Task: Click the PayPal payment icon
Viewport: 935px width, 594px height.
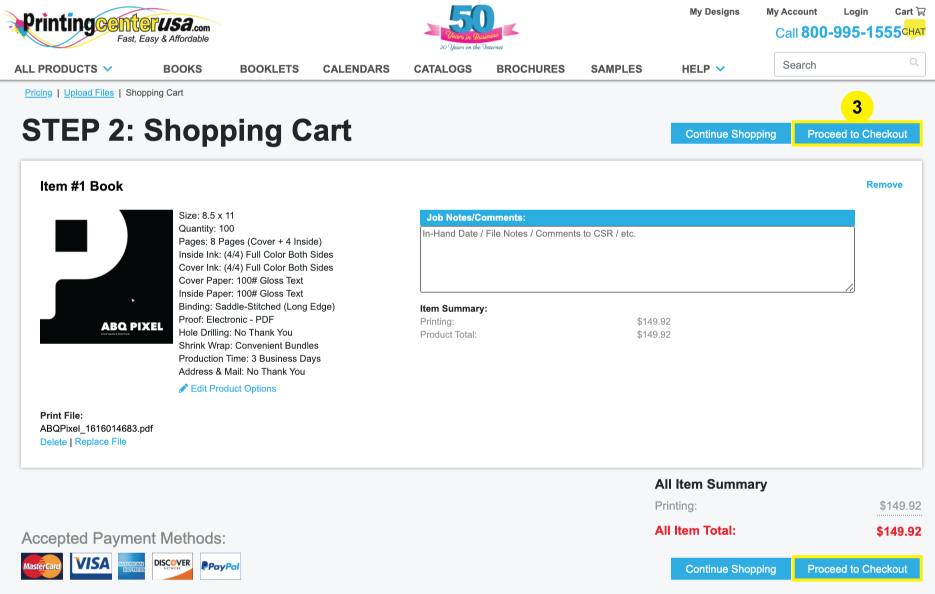Action: (x=220, y=566)
